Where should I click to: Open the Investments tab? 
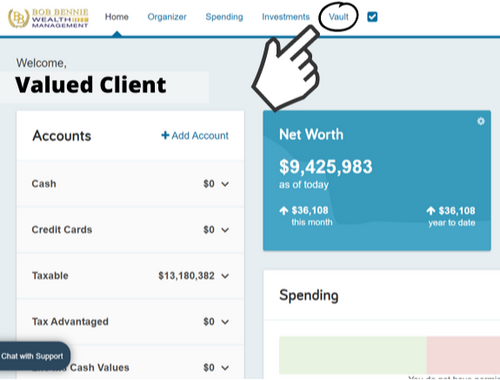coord(286,17)
